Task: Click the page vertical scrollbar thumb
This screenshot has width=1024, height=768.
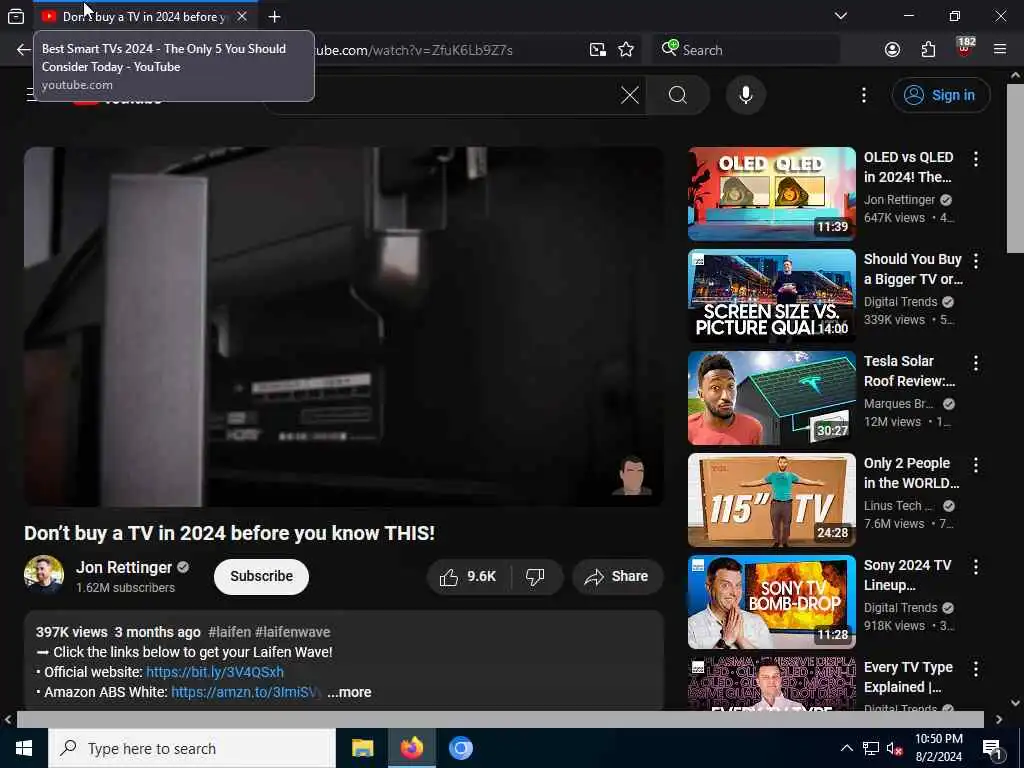Action: click(x=1015, y=168)
